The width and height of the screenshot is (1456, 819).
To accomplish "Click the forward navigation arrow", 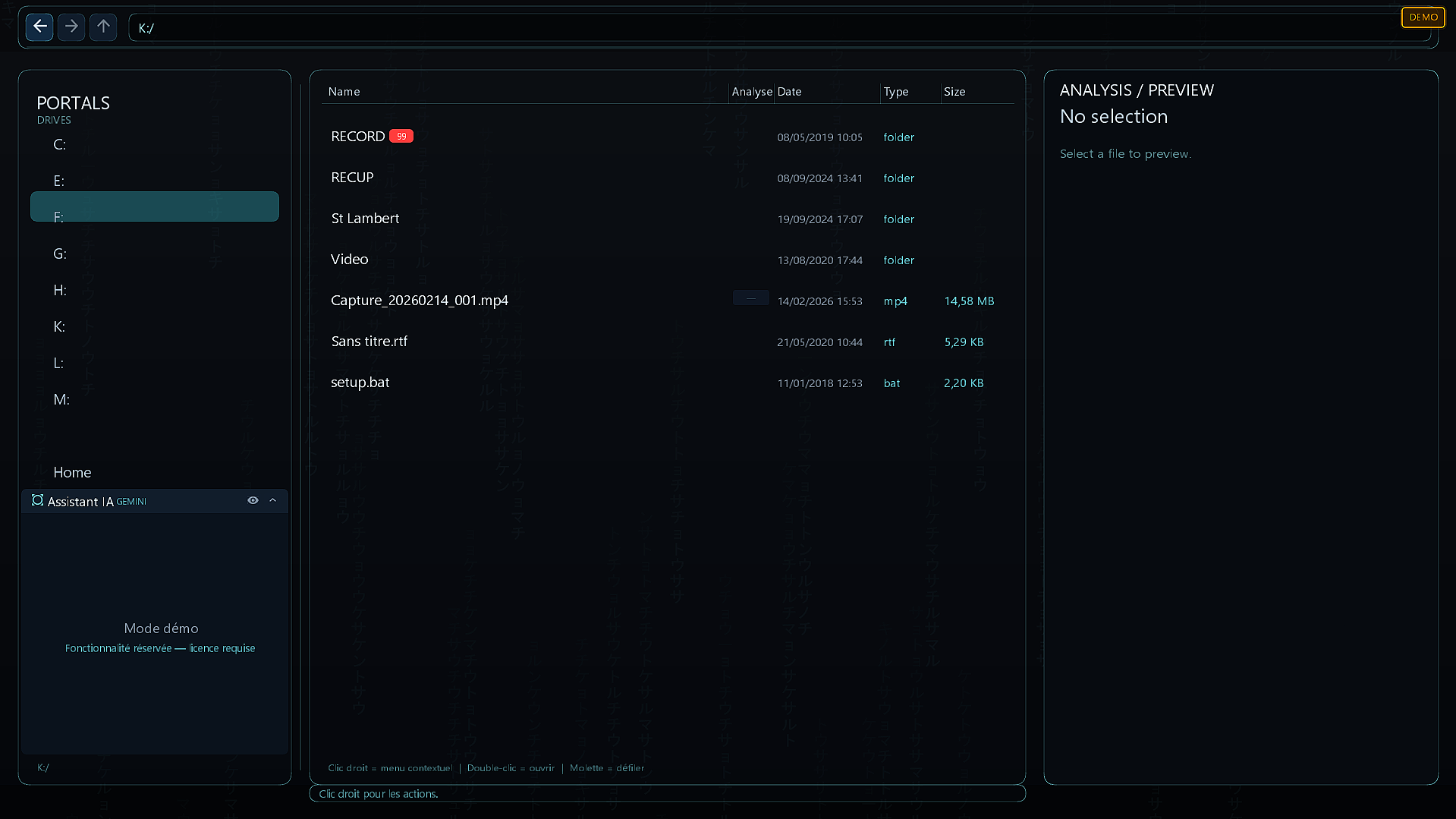I will pos(71,27).
